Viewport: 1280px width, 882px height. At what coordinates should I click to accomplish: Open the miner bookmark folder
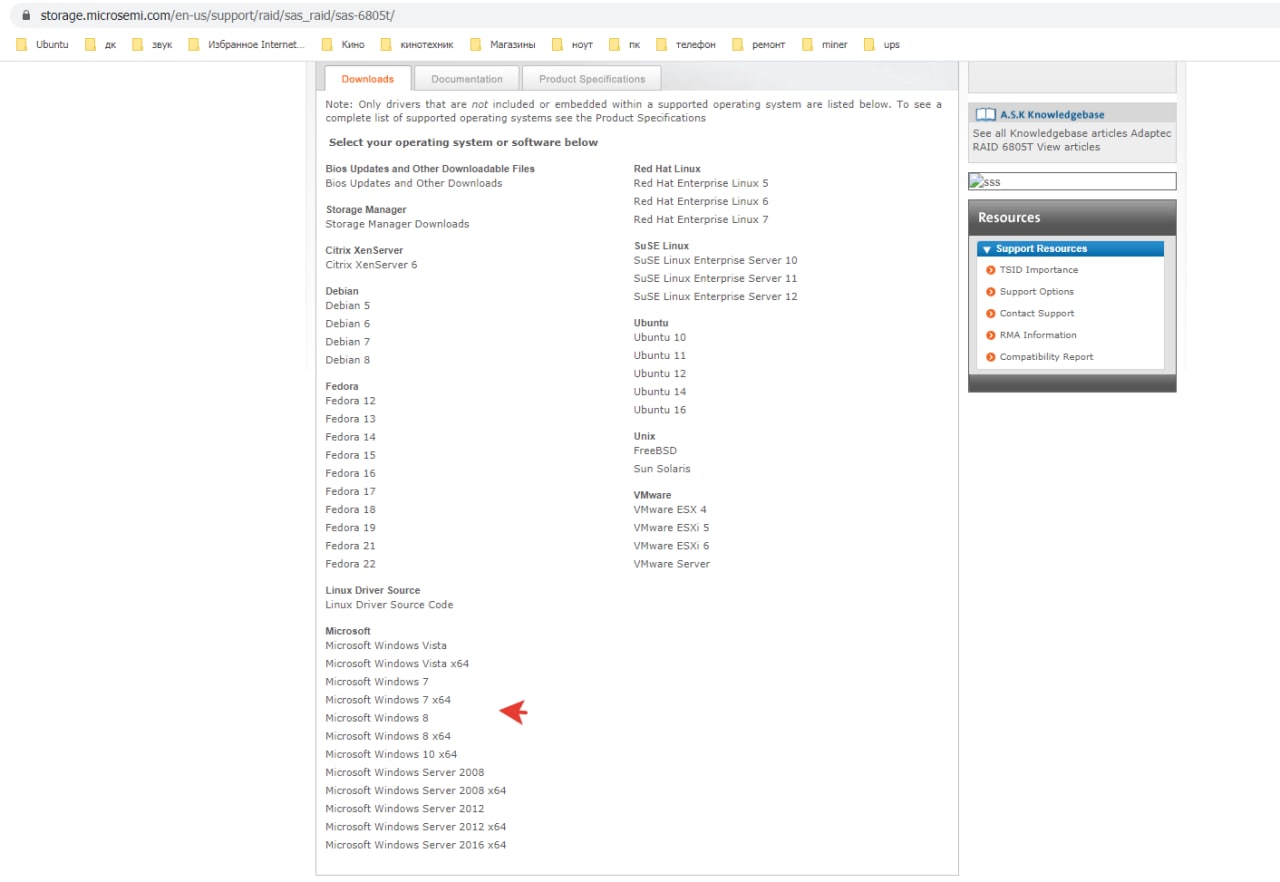tap(824, 44)
